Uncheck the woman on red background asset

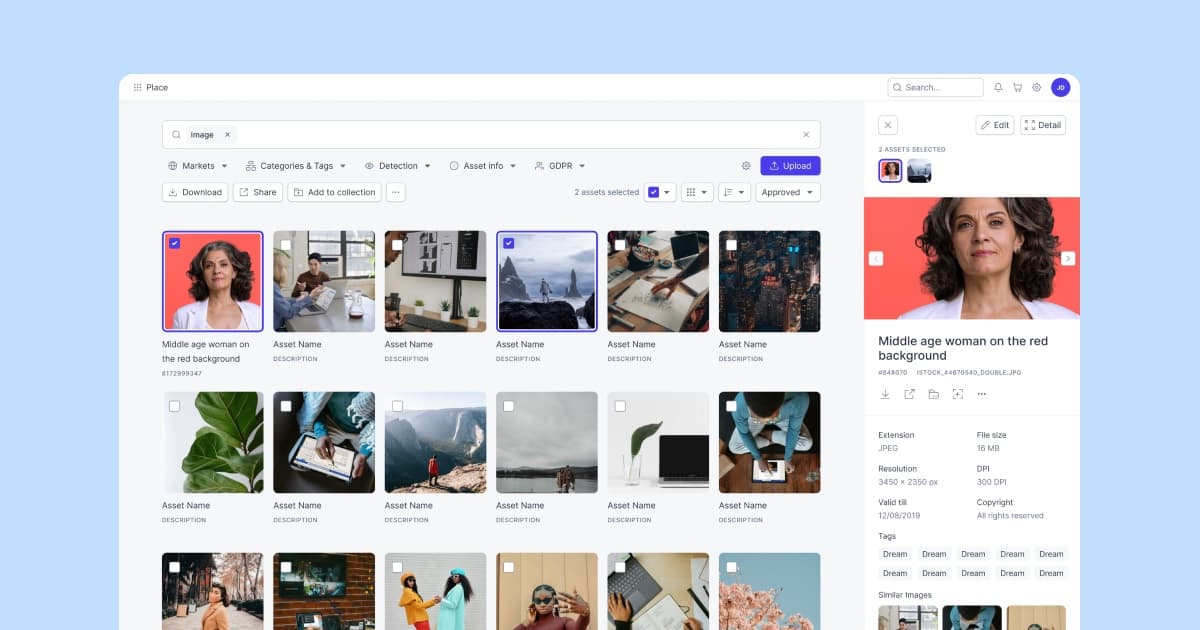point(174,243)
